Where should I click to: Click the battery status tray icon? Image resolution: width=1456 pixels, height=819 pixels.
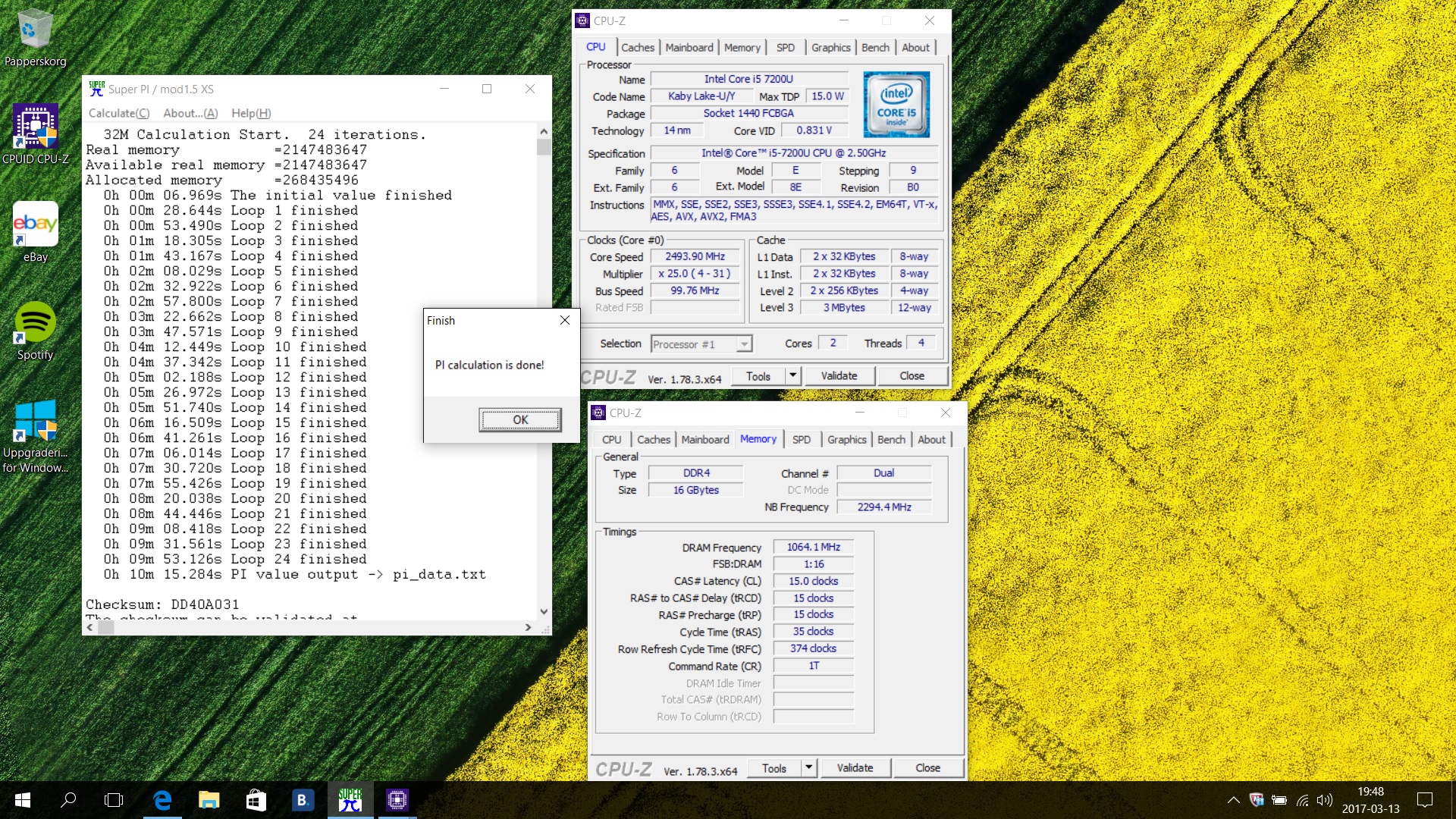pos(1279,800)
